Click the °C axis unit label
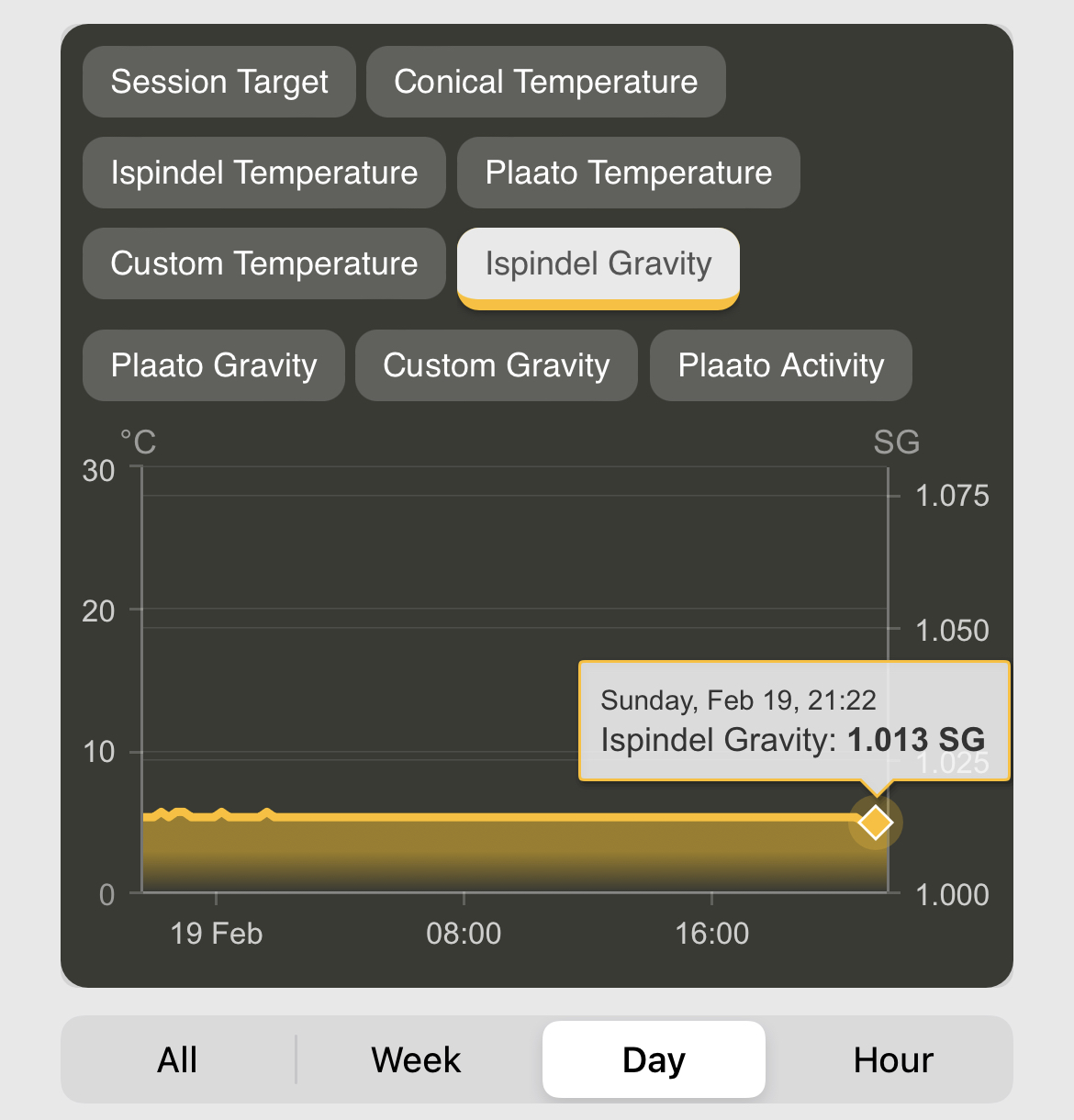 (x=138, y=442)
